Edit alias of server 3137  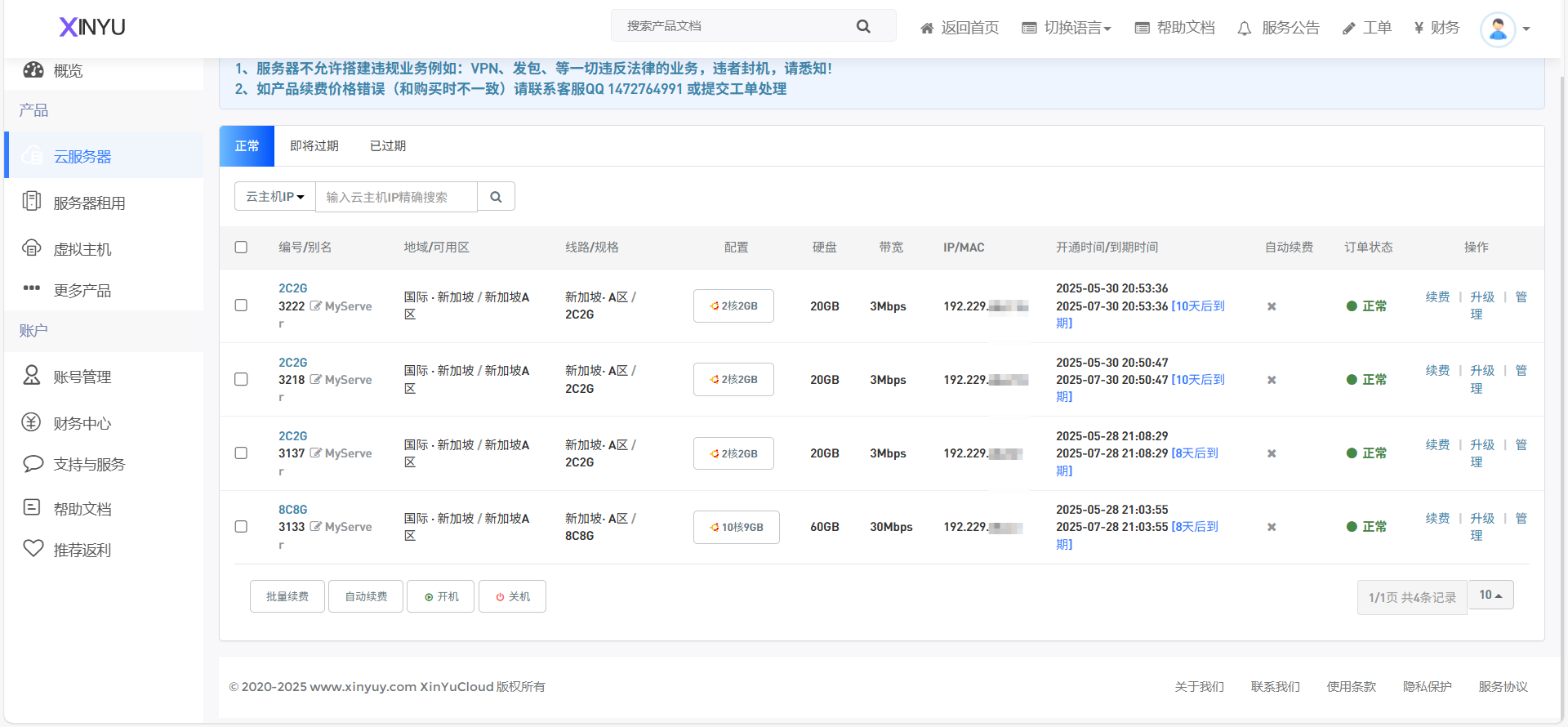point(315,453)
